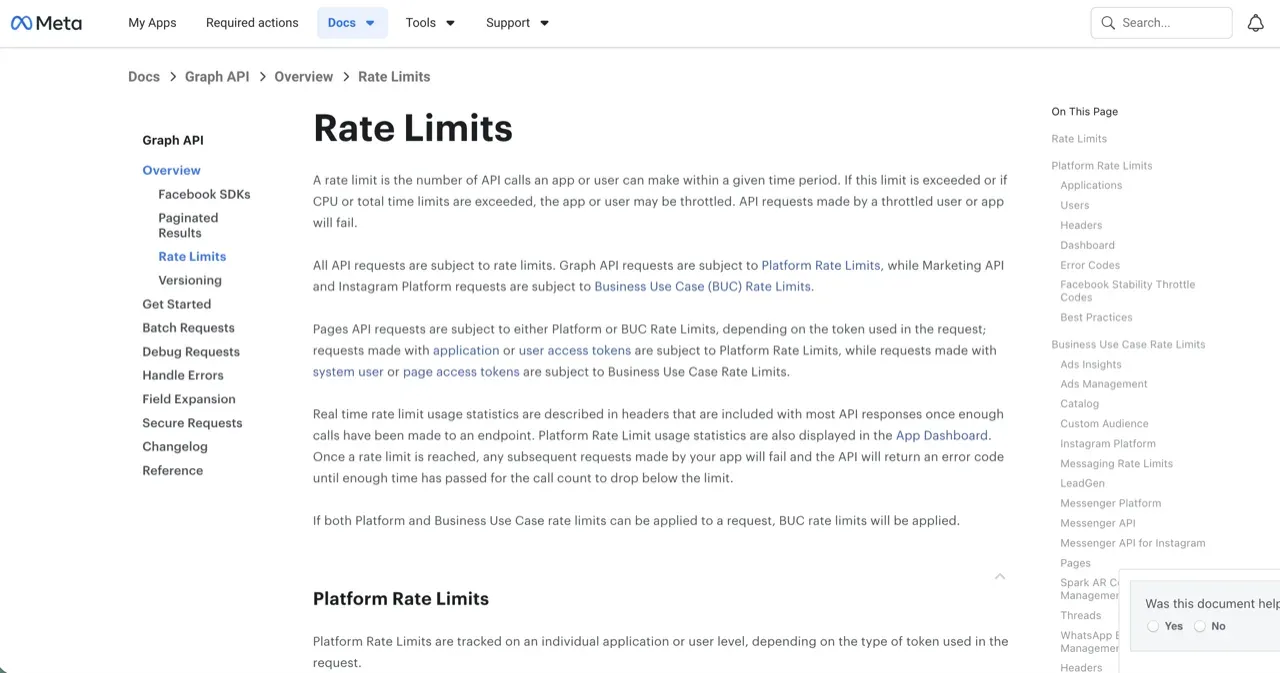Jump to Business Use Case Rate Limits section
This screenshot has height=673, width=1280.
click(x=1128, y=345)
